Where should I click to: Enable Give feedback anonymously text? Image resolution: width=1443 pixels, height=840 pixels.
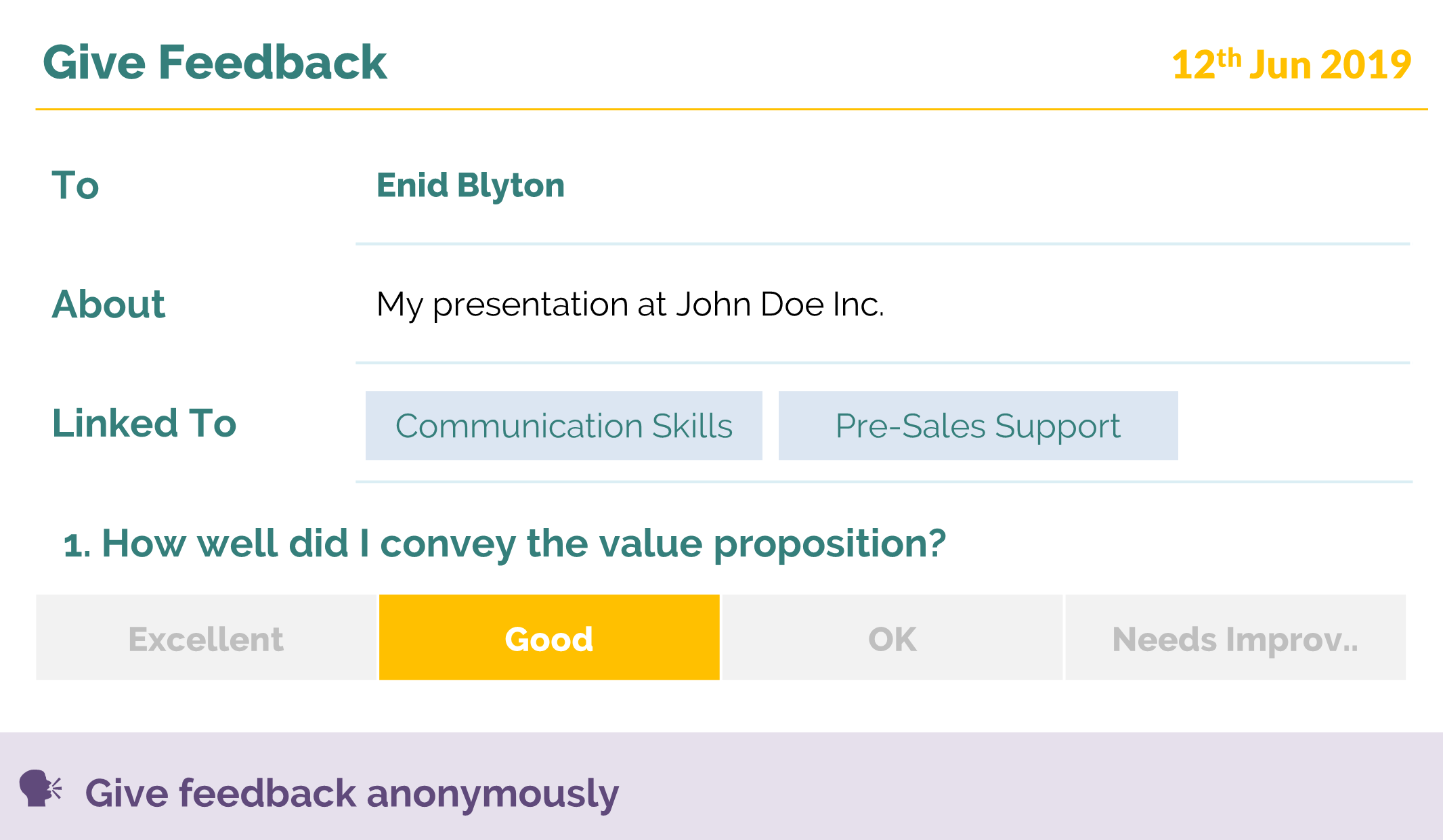point(352,793)
